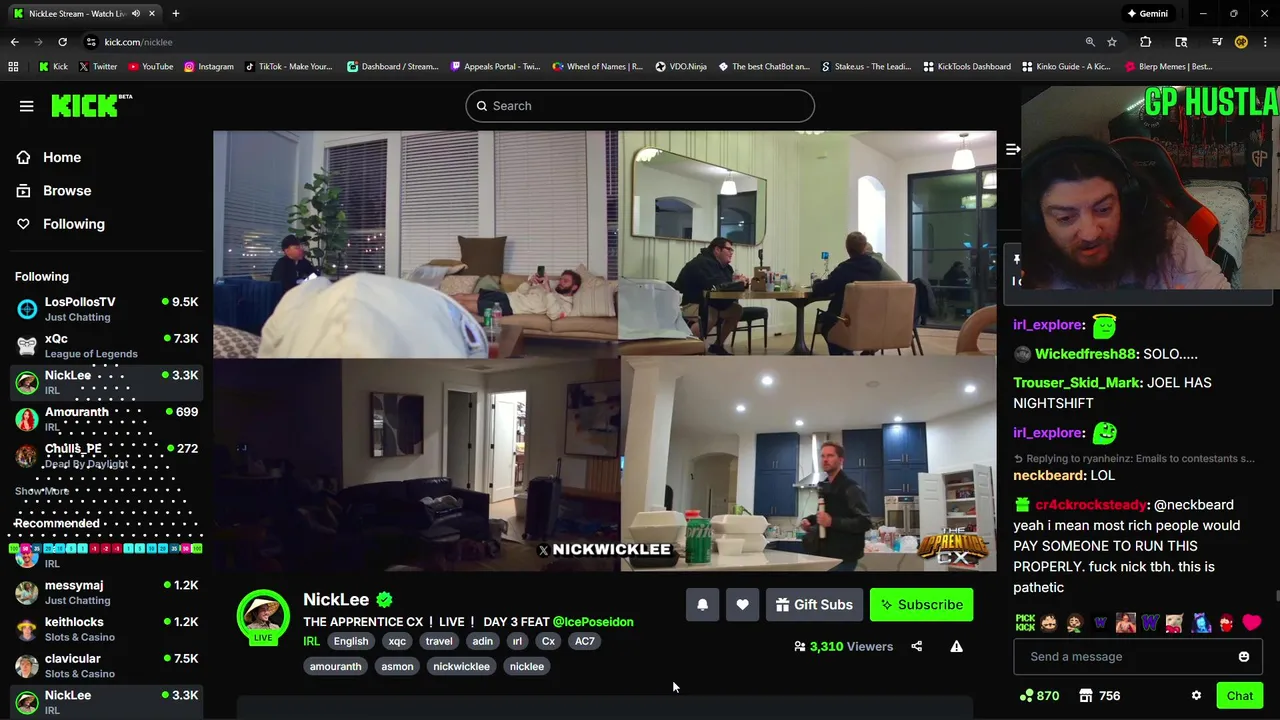Click username neckbeard in chat
This screenshot has height=720, width=1280.
(x=1049, y=475)
